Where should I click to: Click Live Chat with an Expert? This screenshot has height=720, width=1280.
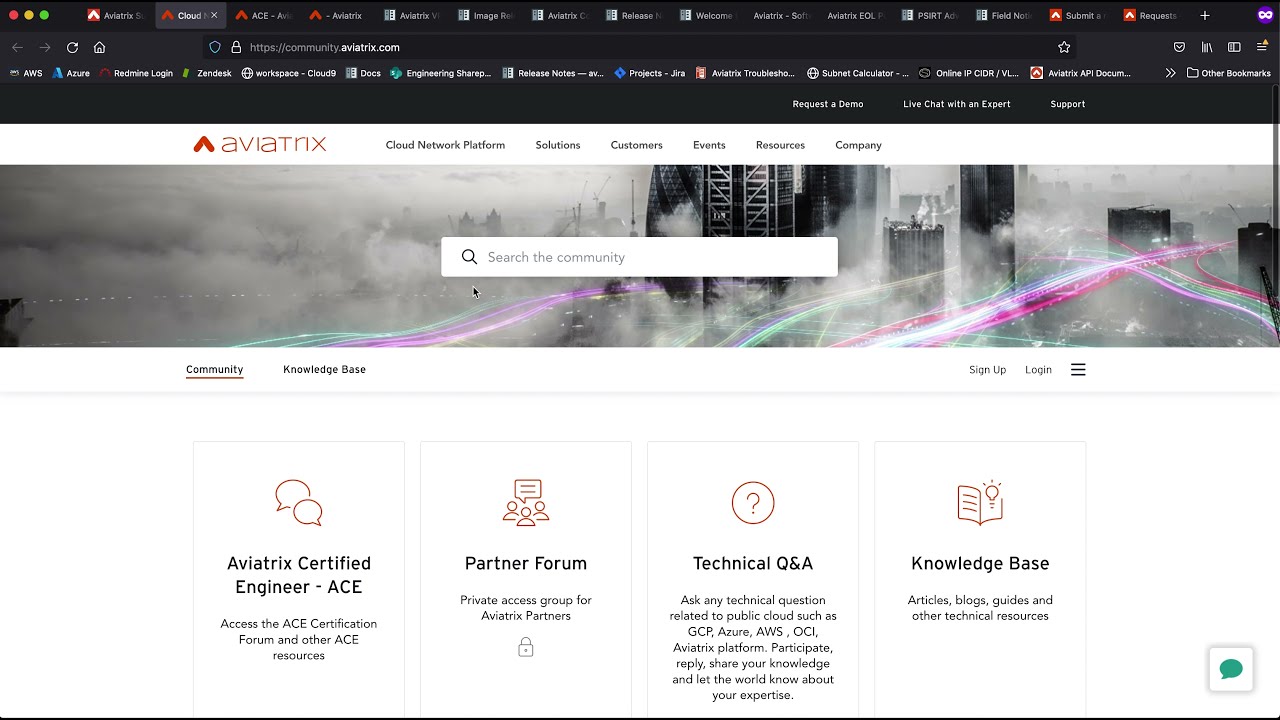pos(957,104)
